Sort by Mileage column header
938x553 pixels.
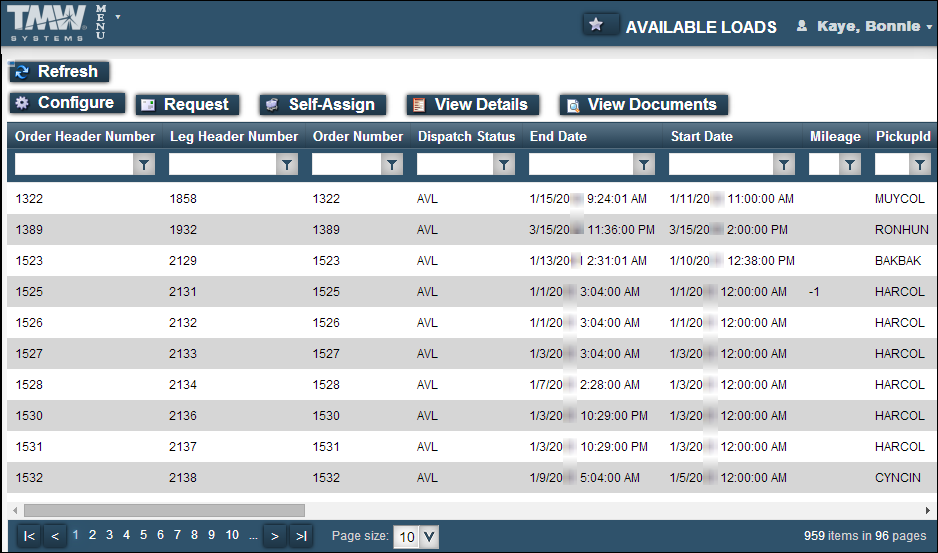pyautogui.click(x=835, y=136)
